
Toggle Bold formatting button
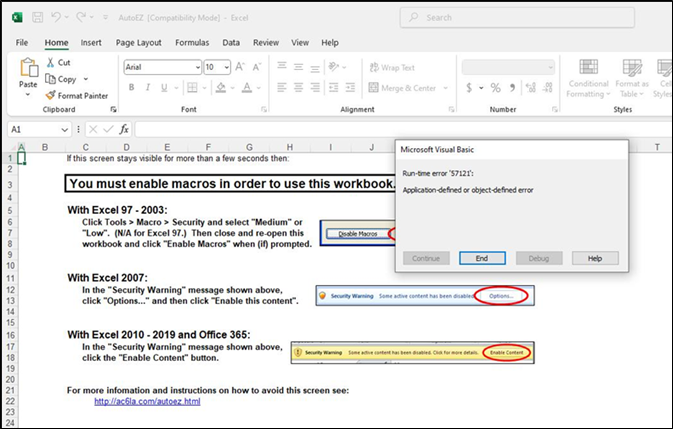pos(131,88)
